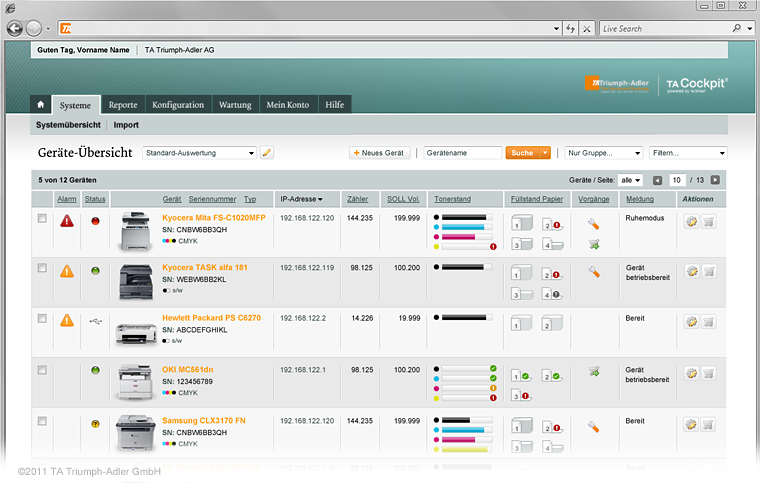The width and height of the screenshot is (760, 483).
Task: Sort by the Tonerstand column header
Action: pos(452,199)
